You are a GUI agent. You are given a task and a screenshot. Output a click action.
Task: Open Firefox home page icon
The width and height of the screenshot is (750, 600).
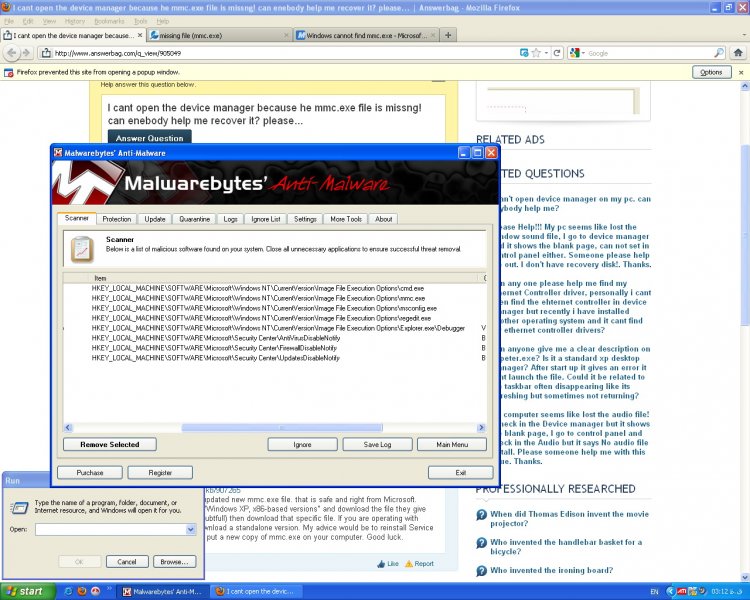pyautogui.click(x=738, y=53)
